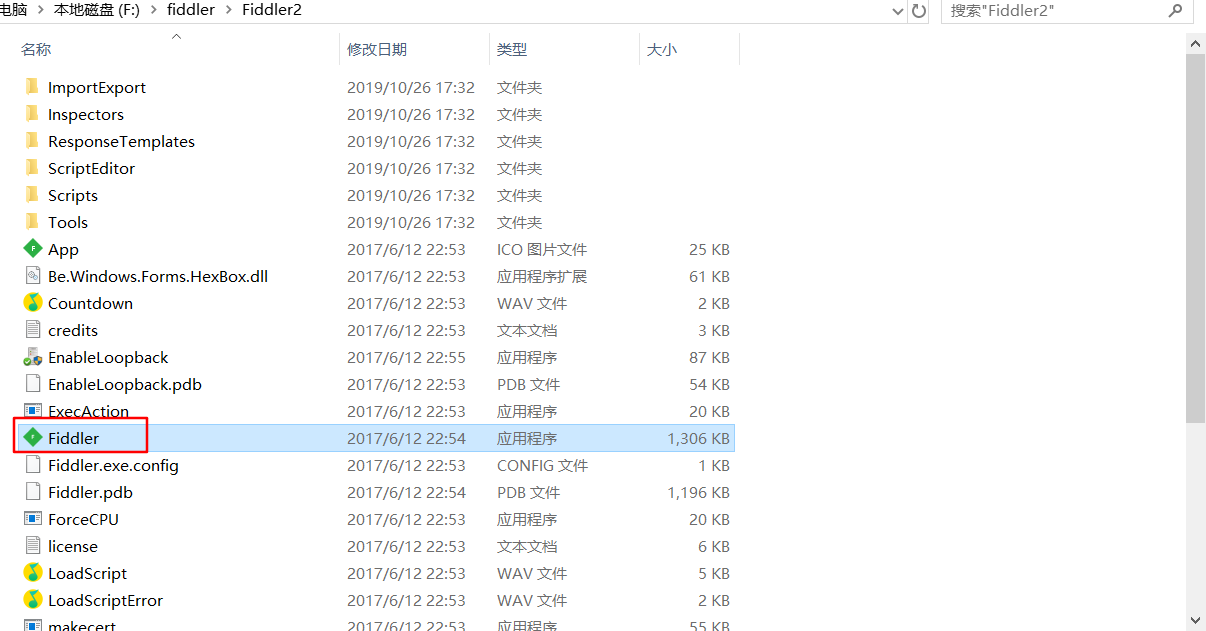
Task: Click the vertical scrollbar up arrow
Action: pos(1196,43)
